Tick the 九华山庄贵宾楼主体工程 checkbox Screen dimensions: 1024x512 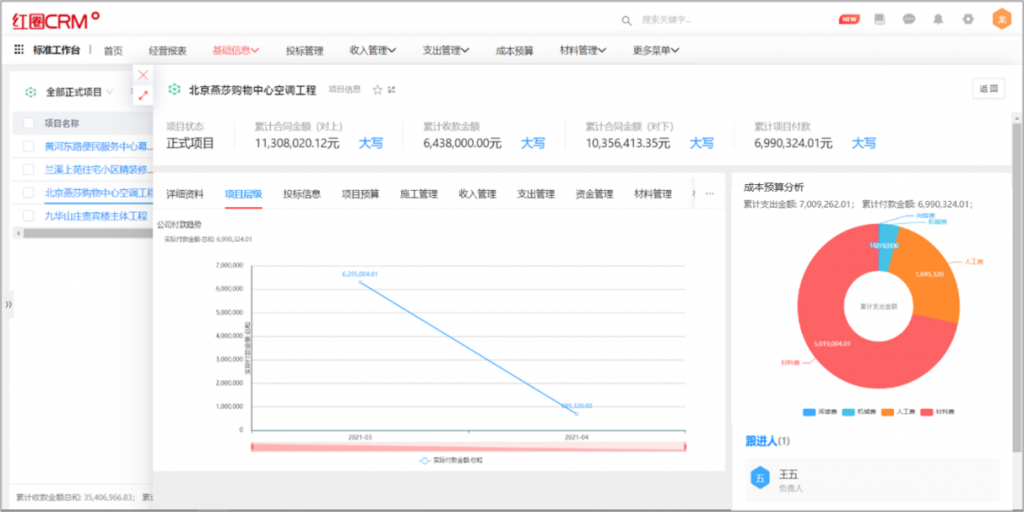[27, 216]
